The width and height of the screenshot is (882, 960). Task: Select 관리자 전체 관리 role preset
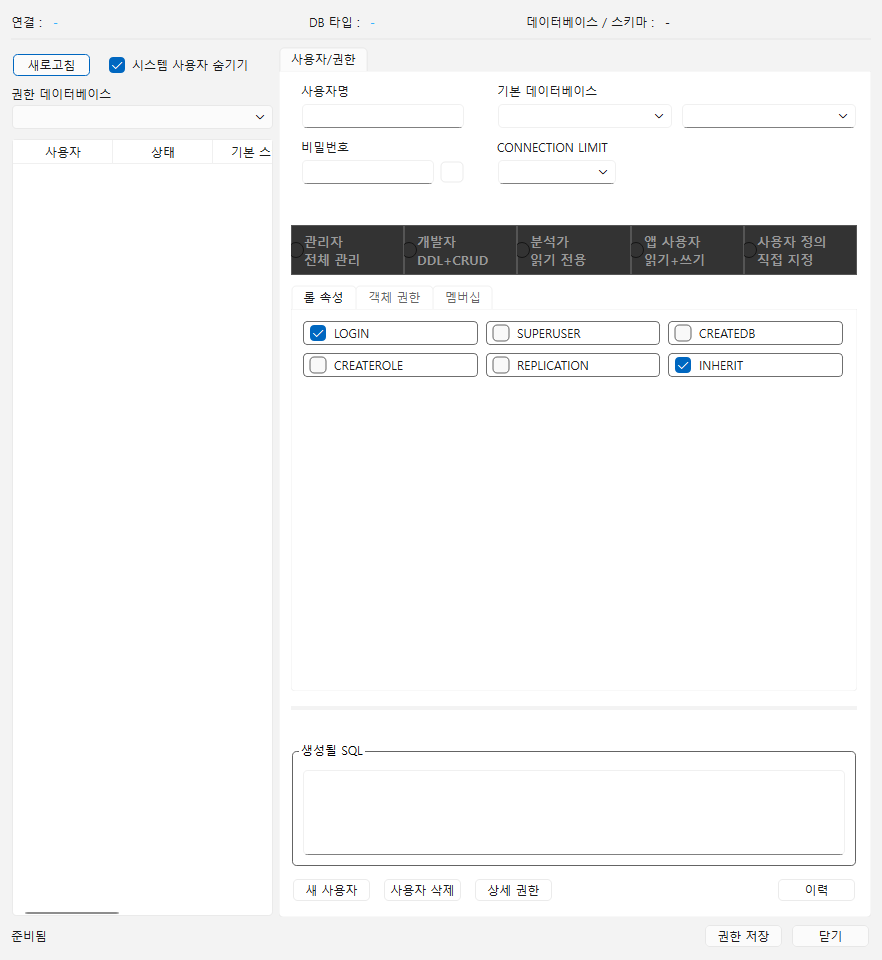click(347, 250)
